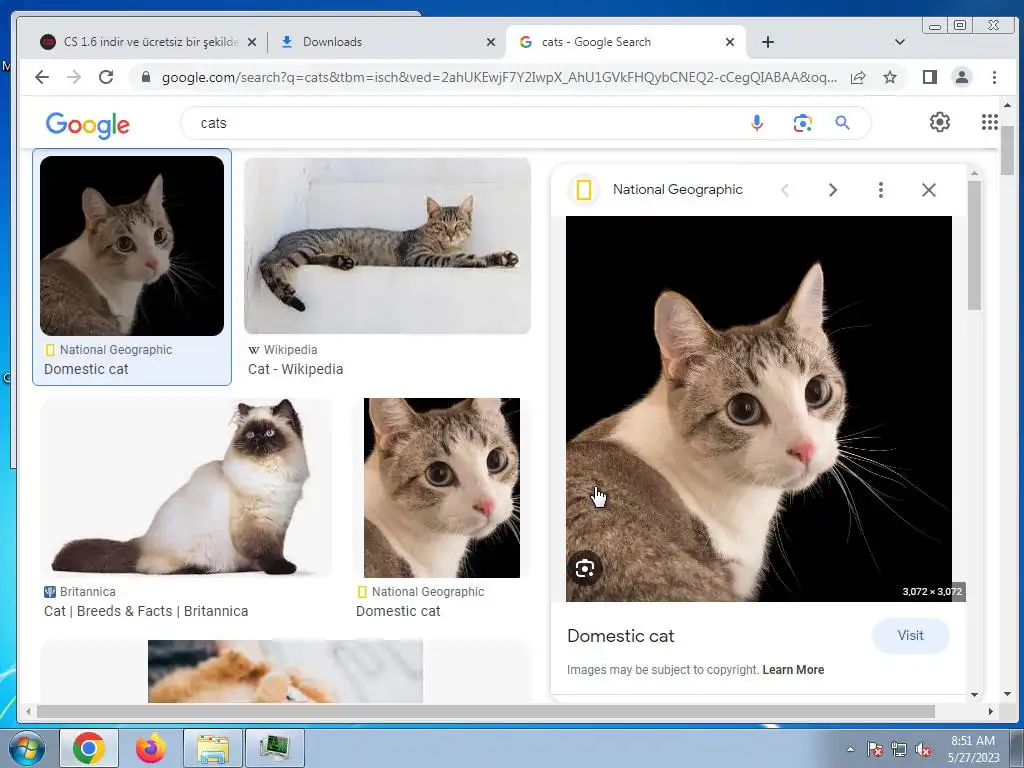This screenshot has width=1024, height=768.
Task: Open Britannica Himalayan cat thumbnail
Action: point(186,487)
